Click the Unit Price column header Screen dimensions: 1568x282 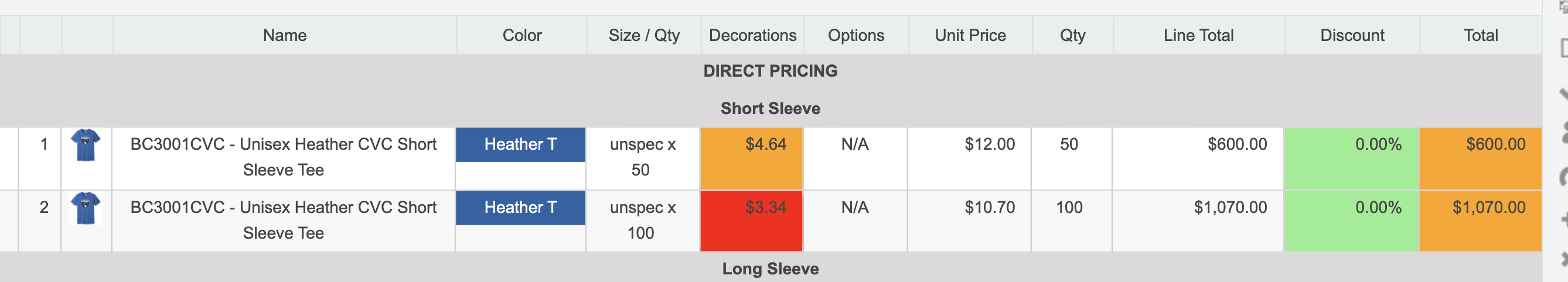pyautogui.click(x=970, y=35)
